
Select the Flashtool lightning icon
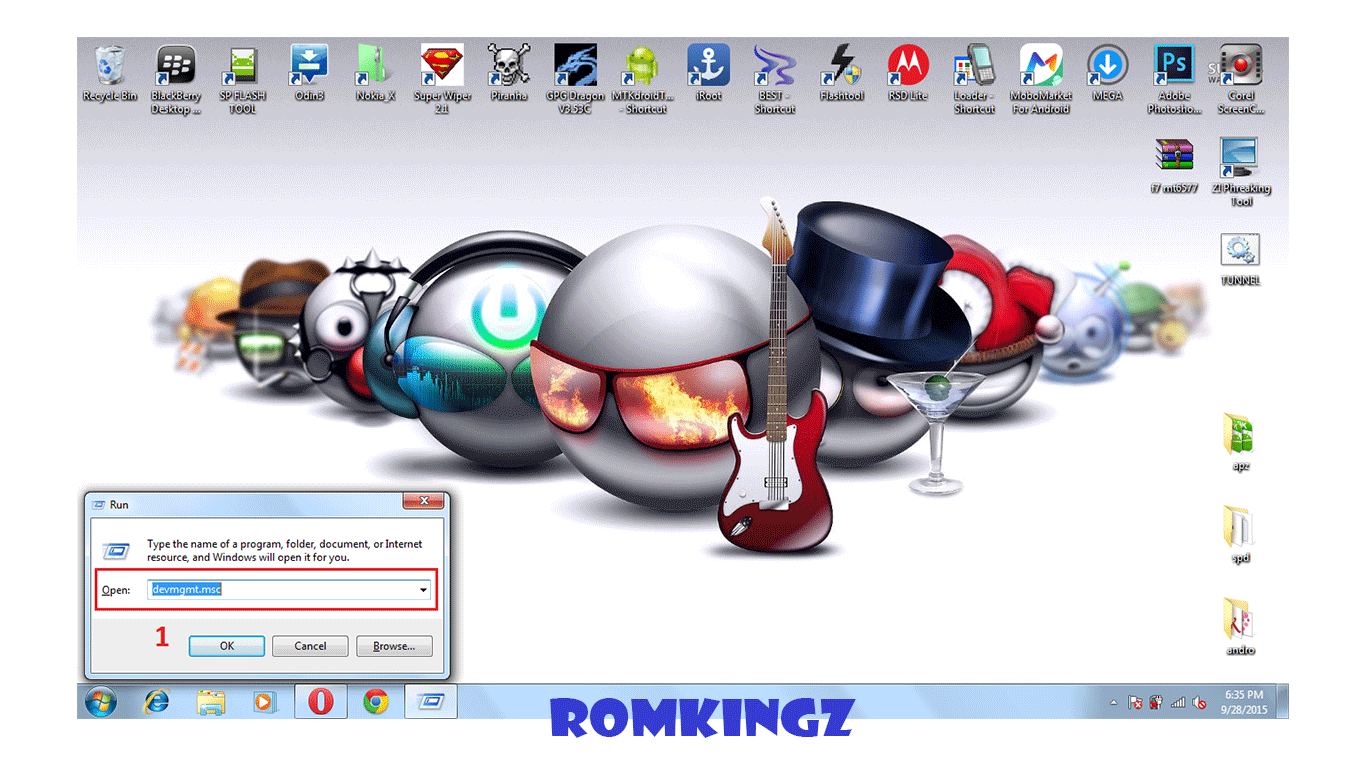tap(841, 72)
